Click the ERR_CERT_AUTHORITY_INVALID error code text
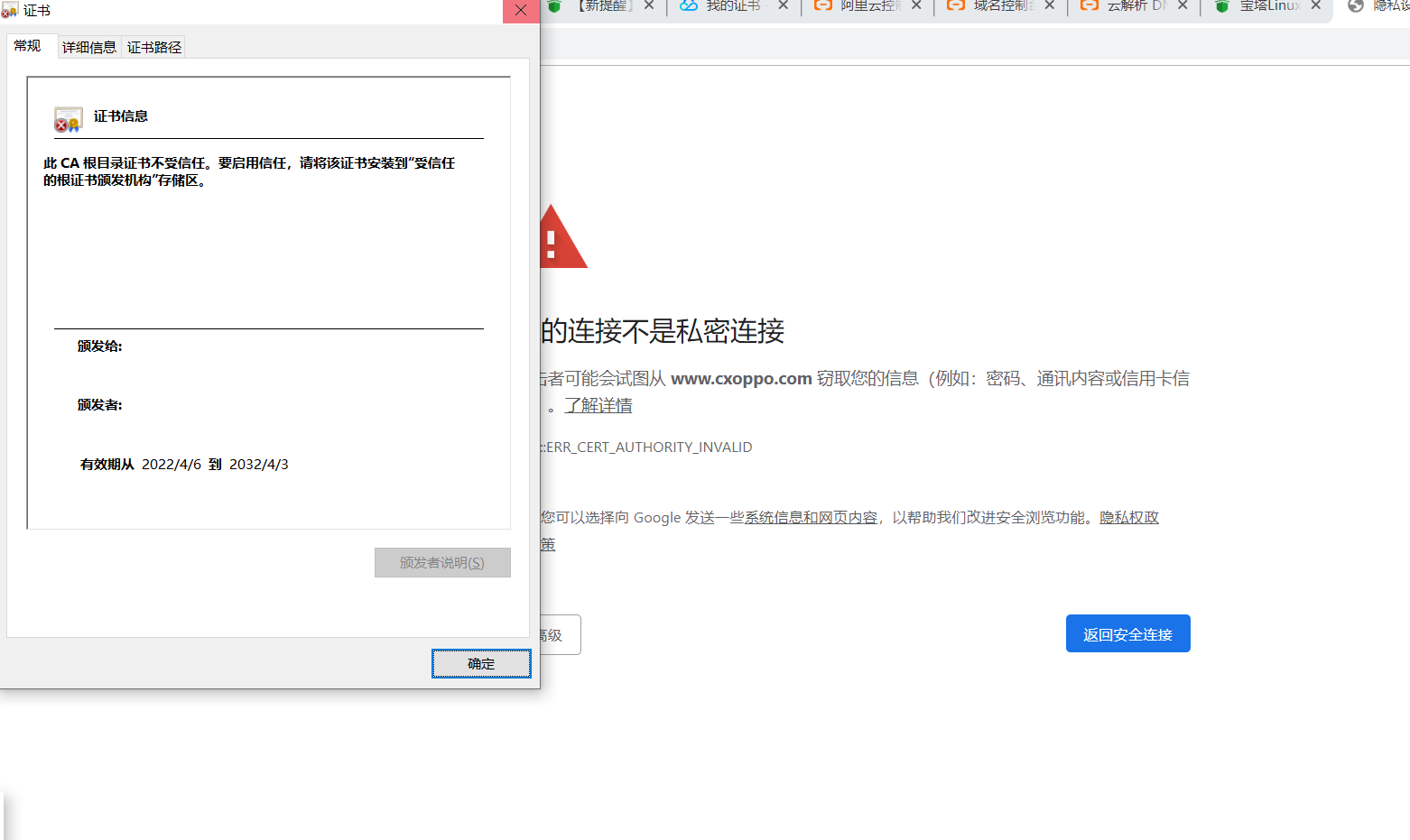 click(647, 447)
